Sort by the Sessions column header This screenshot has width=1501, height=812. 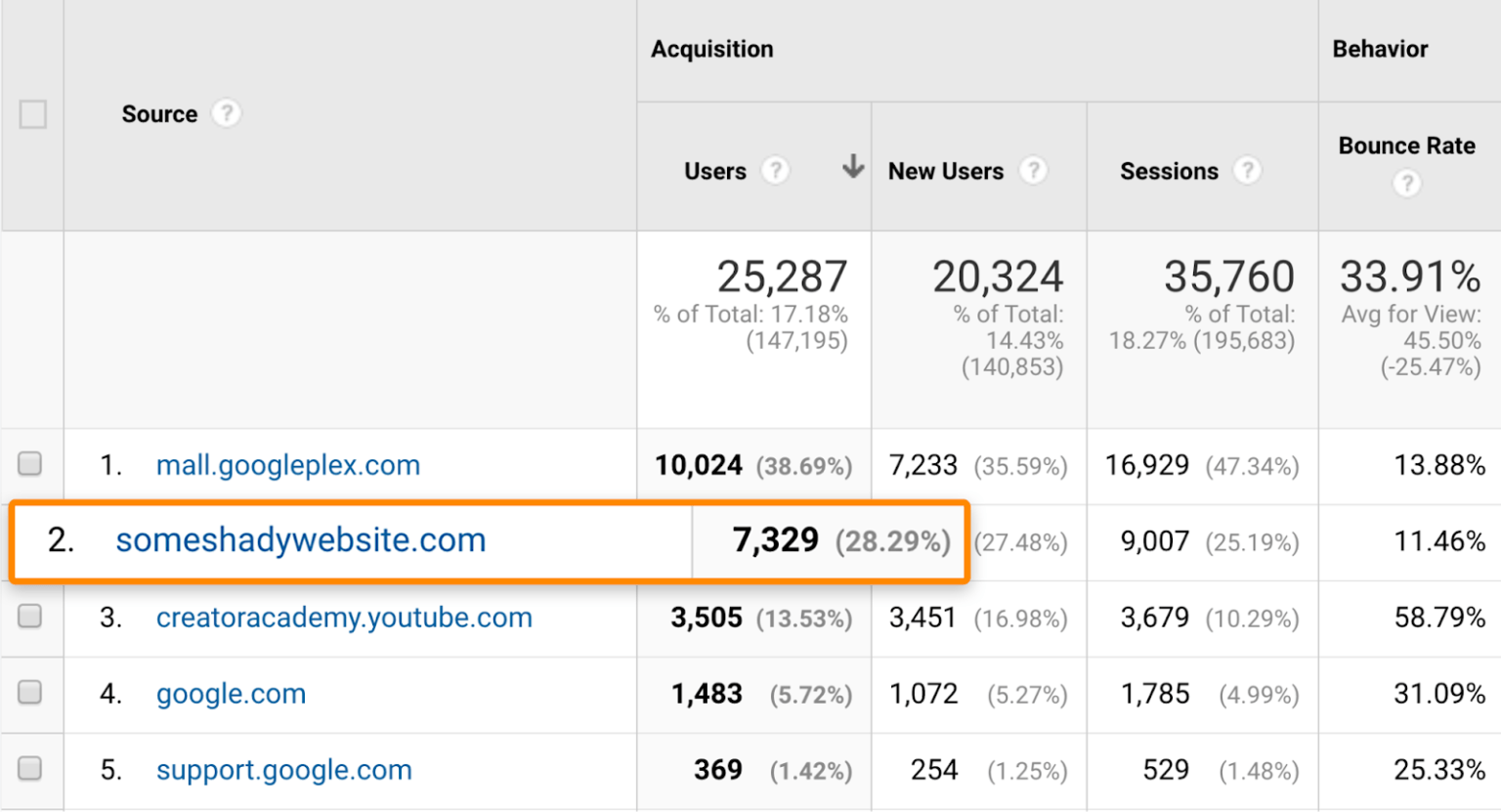point(1169,172)
